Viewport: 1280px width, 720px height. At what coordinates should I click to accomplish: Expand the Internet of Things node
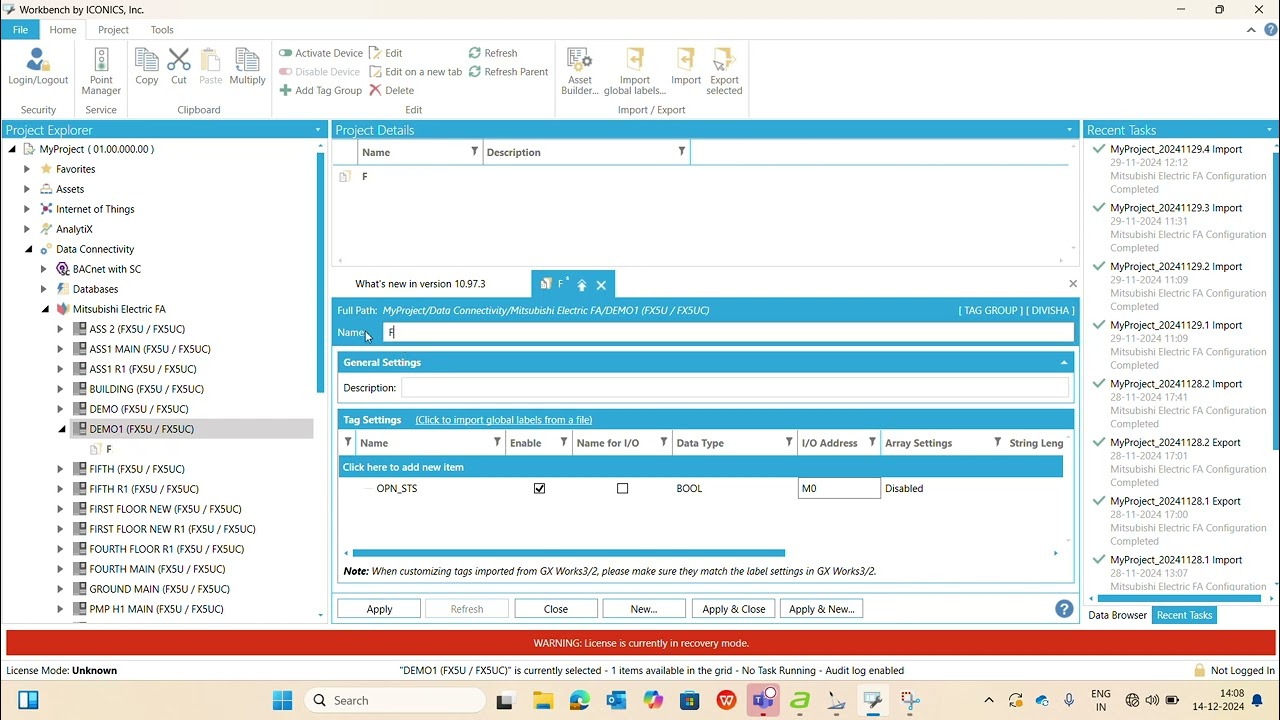coord(27,209)
